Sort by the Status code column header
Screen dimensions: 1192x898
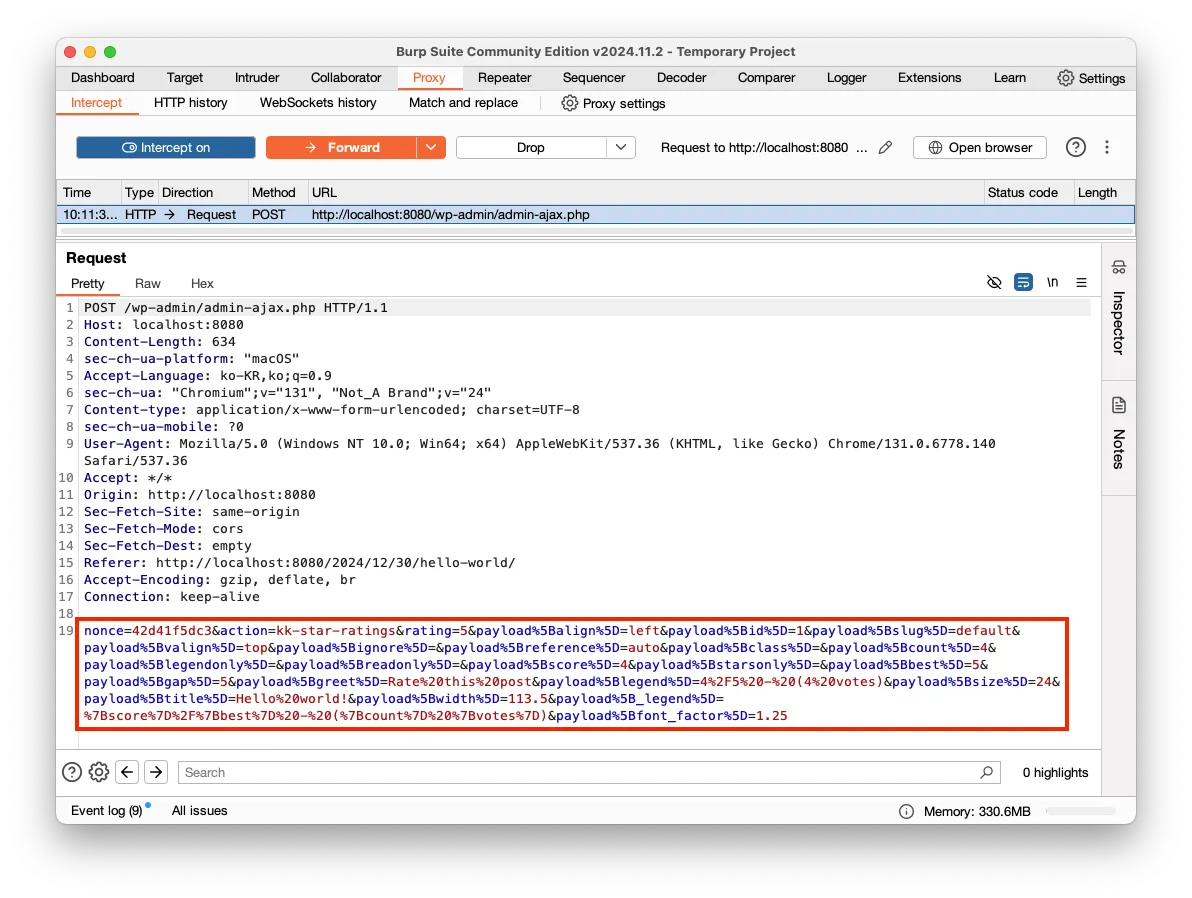[x=1028, y=192]
